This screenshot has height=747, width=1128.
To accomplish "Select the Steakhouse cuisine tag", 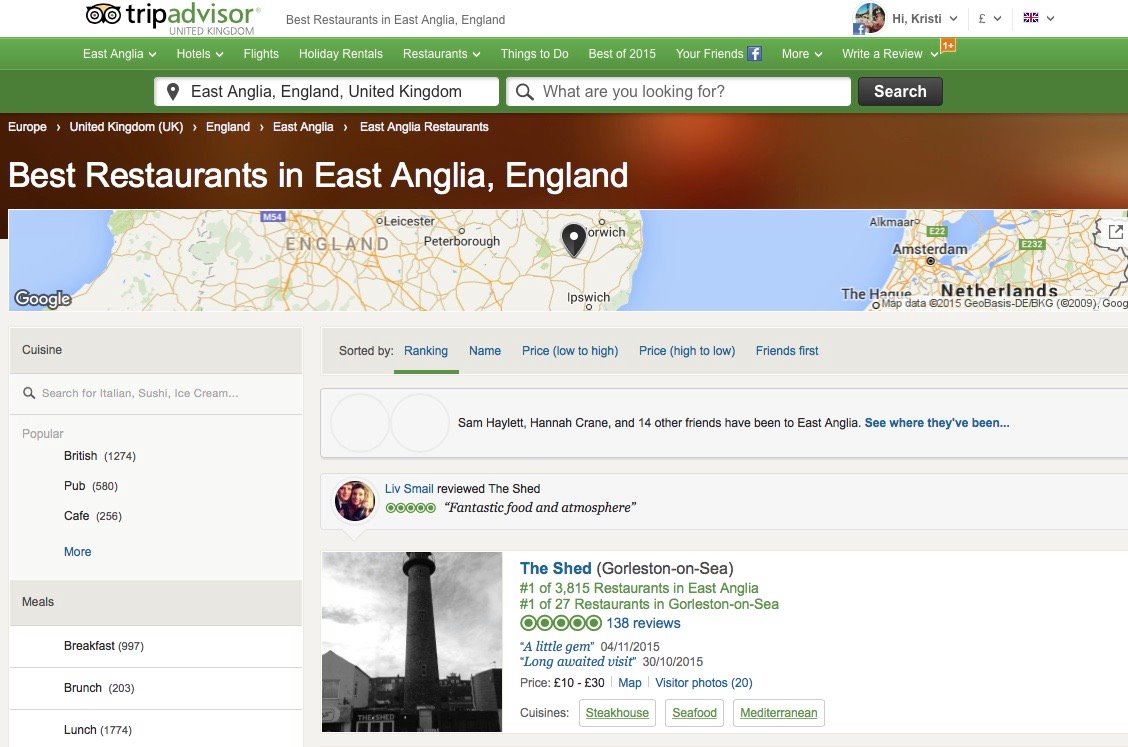I will [617, 712].
